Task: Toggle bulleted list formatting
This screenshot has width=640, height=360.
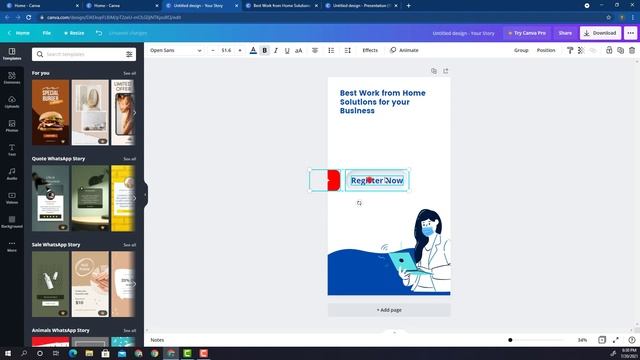Action: (331, 50)
